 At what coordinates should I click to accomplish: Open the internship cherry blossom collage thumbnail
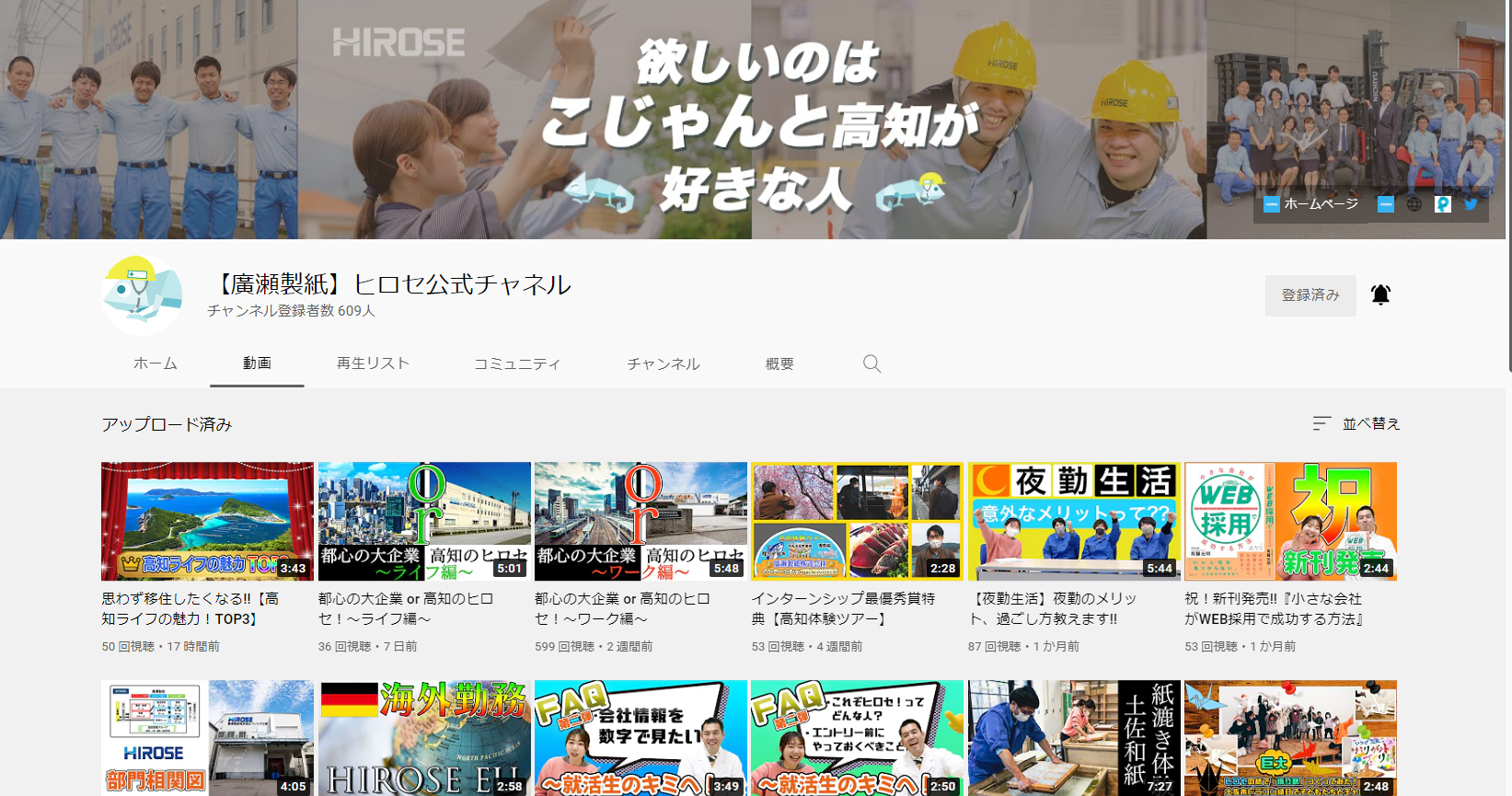tap(857, 521)
